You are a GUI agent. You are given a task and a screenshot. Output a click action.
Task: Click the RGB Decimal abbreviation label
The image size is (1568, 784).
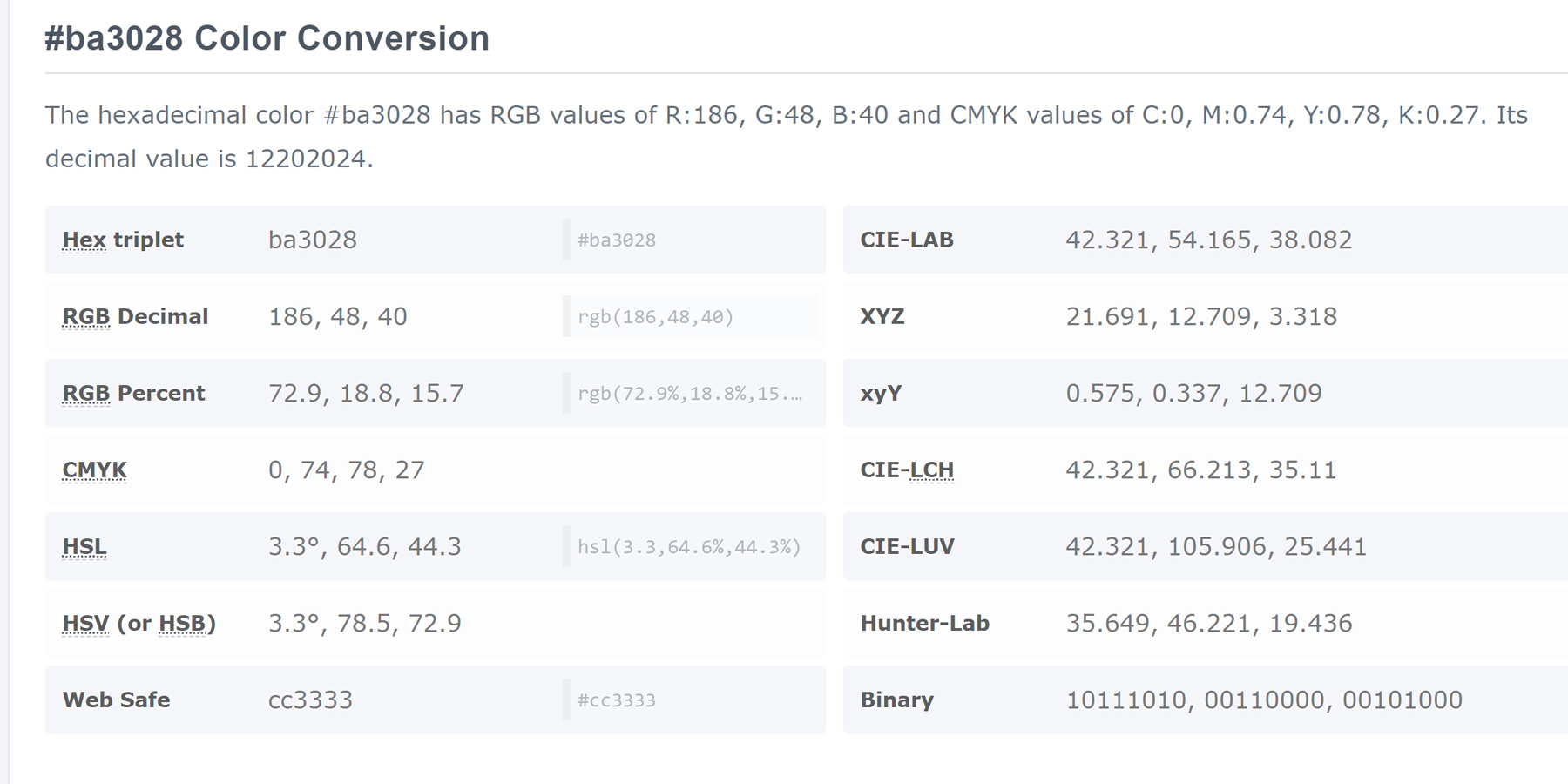86,316
